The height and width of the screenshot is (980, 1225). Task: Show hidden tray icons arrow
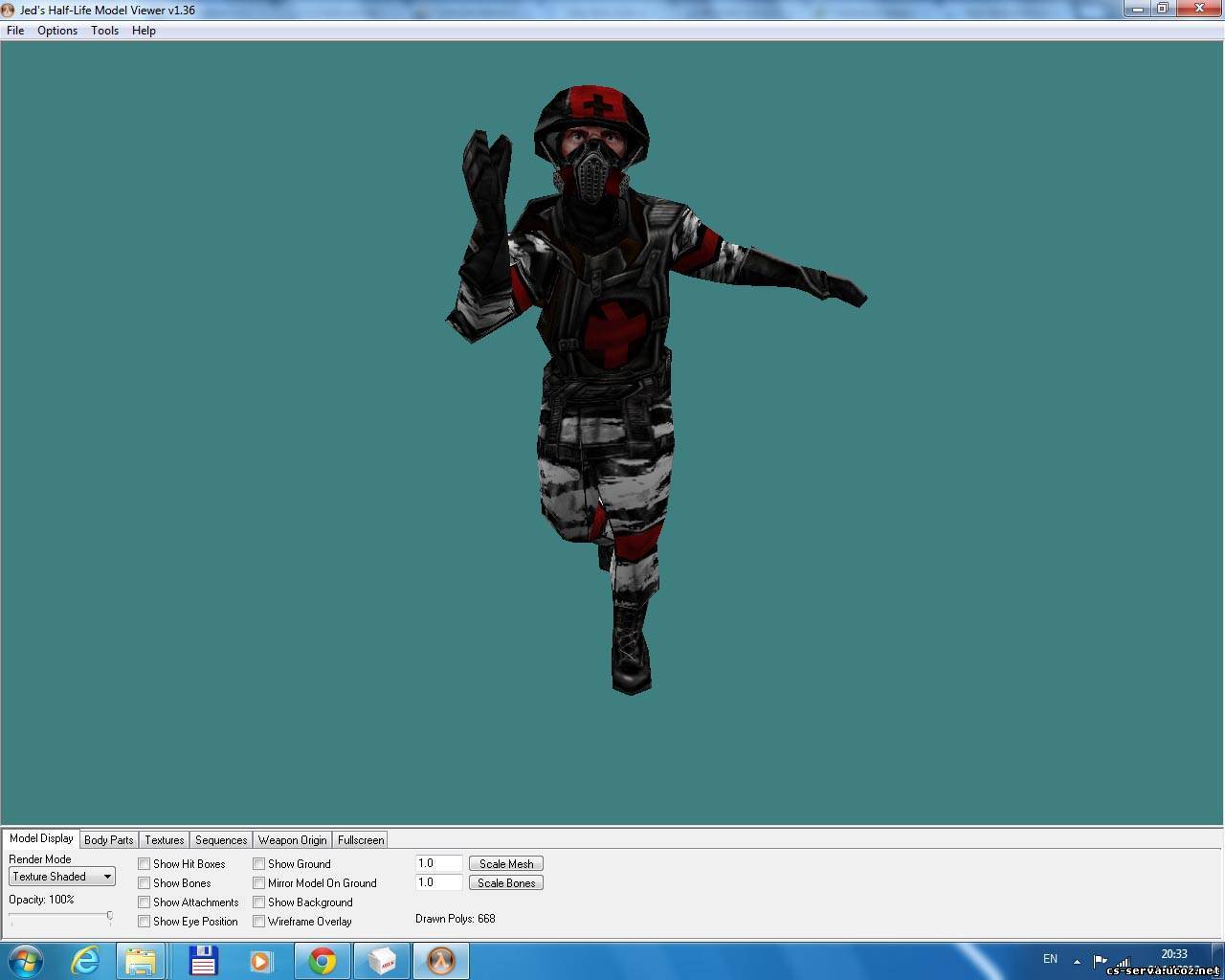point(1077,961)
